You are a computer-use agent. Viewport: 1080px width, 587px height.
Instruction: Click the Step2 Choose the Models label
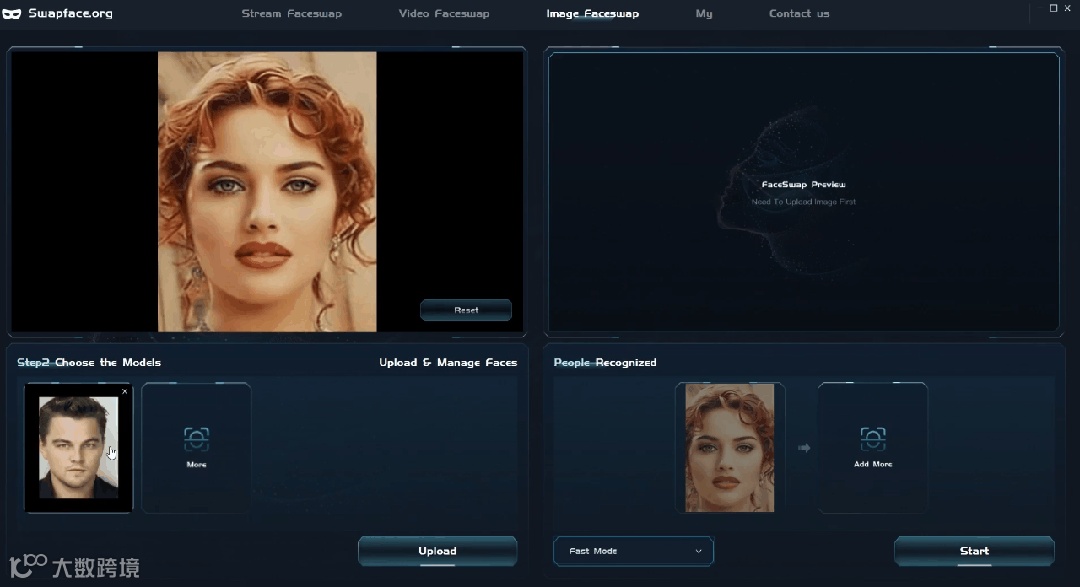click(x=89, y=362)
